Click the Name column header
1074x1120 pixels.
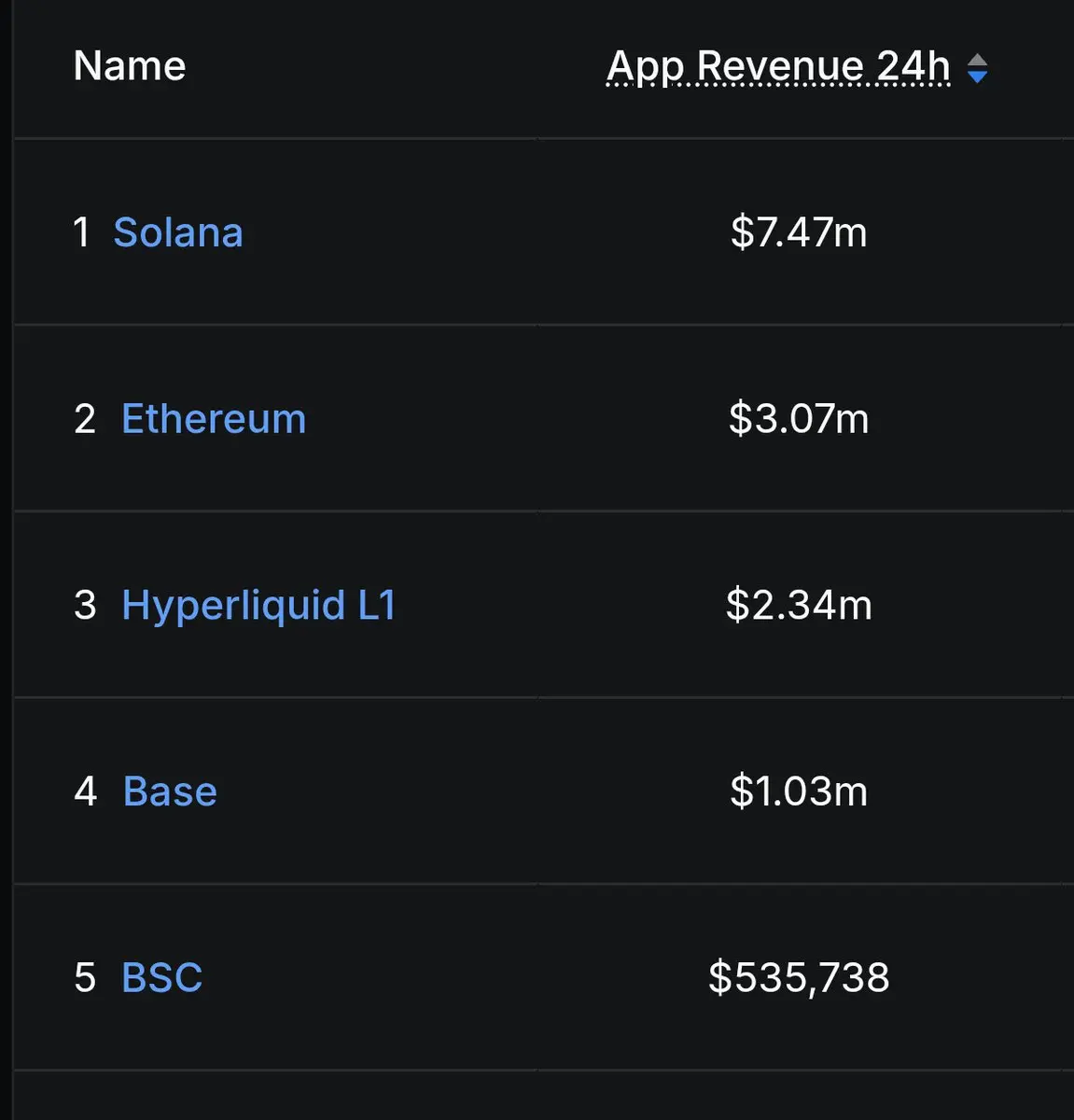[130, 66]
